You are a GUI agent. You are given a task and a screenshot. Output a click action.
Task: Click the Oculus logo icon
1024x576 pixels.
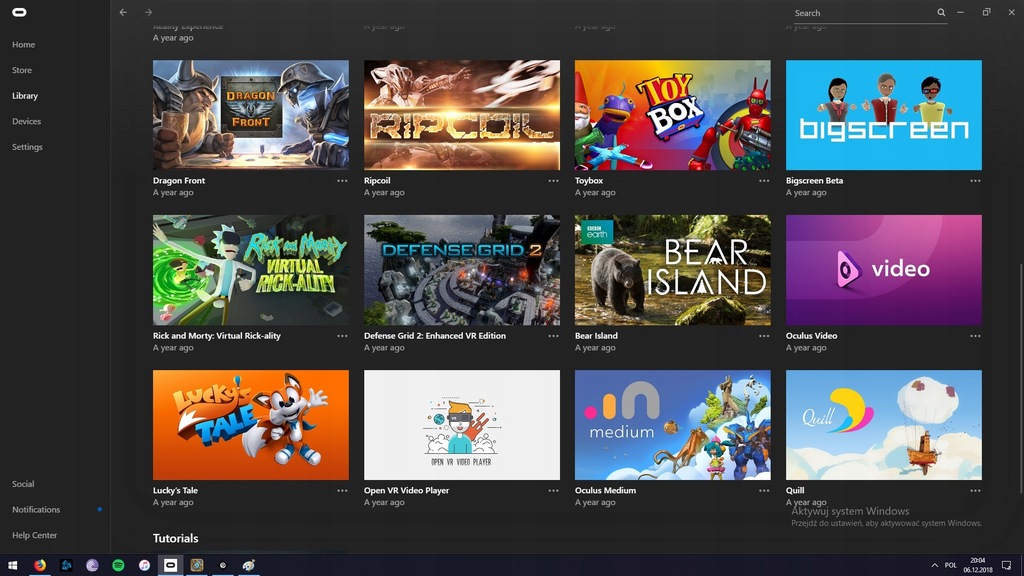[19, 12]
